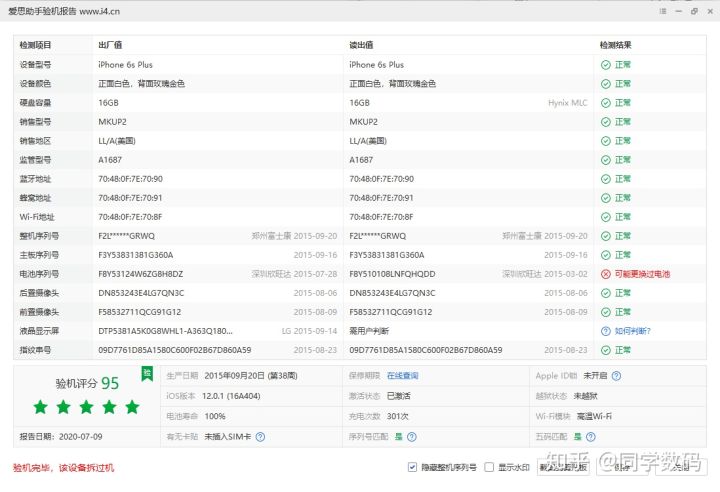Restore down the report window

[x=694, y=11]
